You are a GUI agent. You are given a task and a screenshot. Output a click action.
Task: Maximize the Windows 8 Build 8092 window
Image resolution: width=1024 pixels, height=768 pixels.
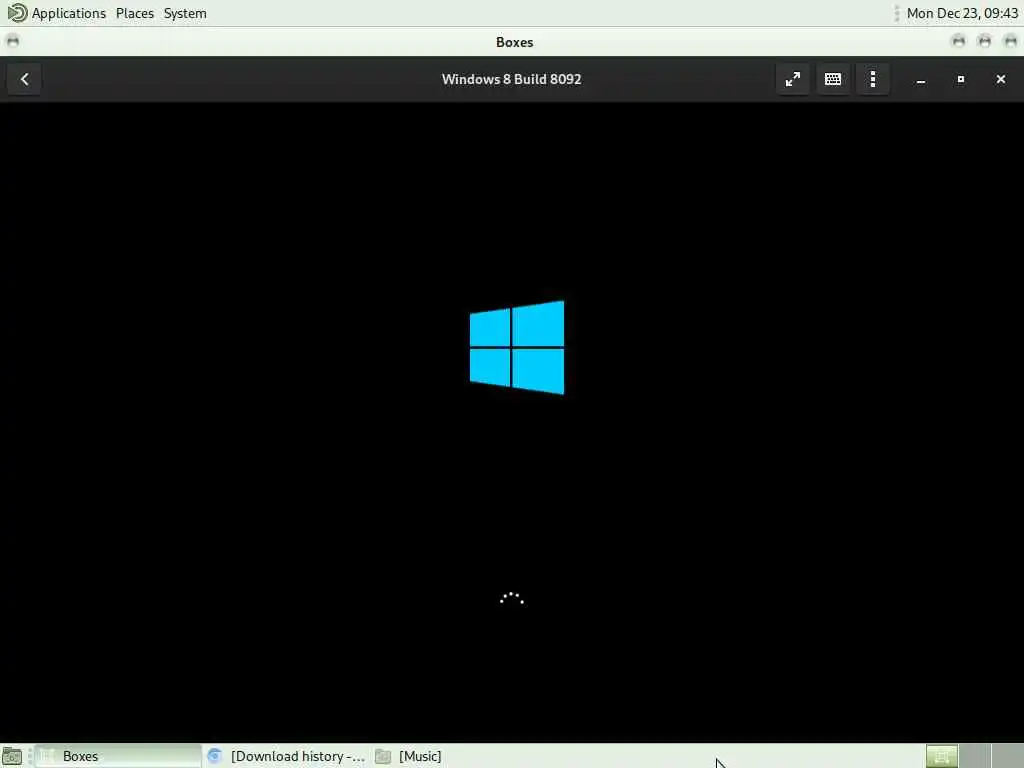(x=961, y=79)
